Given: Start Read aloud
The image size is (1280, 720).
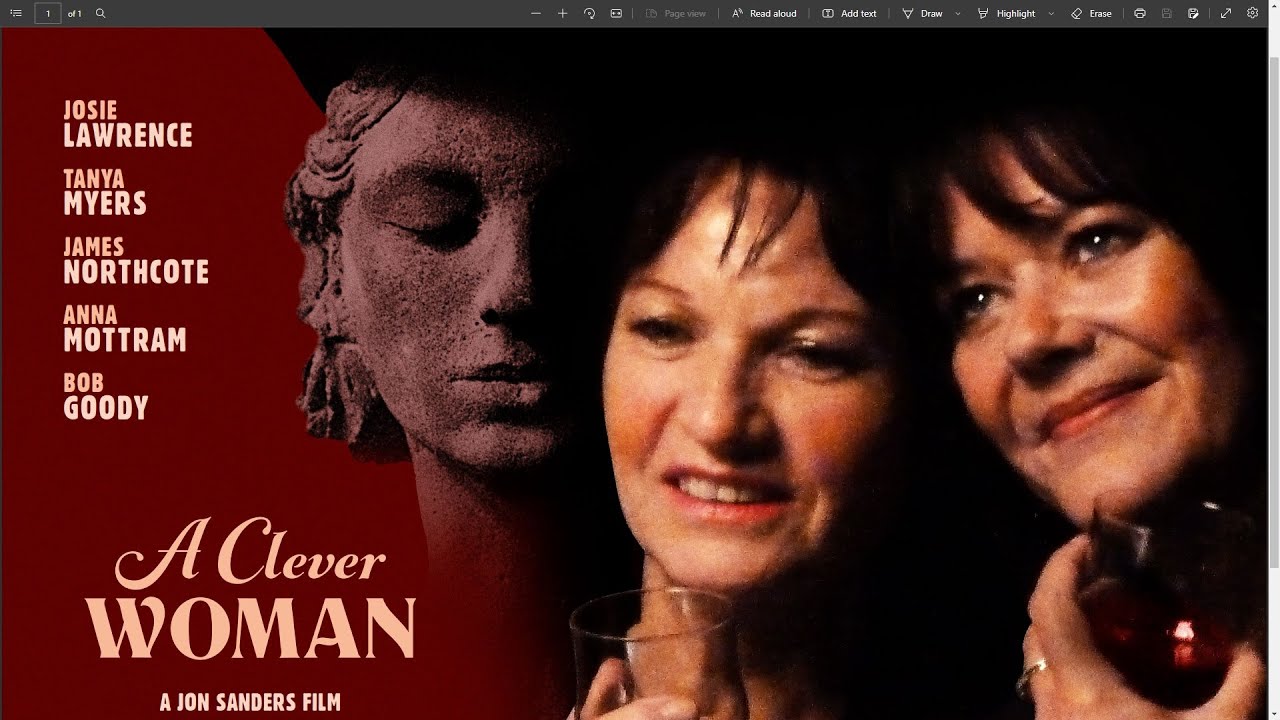Looking at the screenshot, I should (x=764, y=13).
